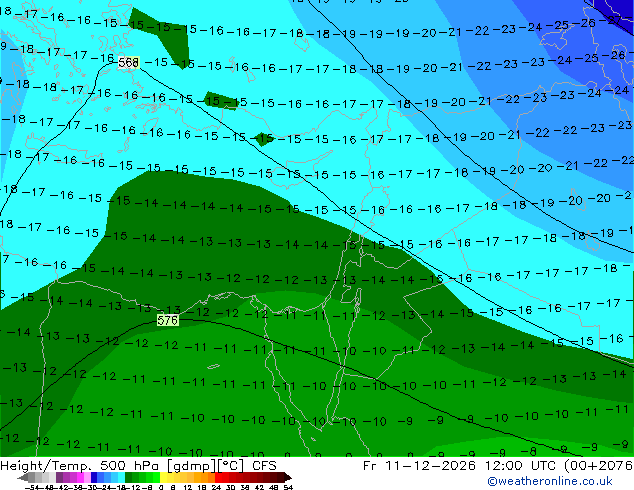
Task: Select the bright red legend swatch
Action: point(218,477)
